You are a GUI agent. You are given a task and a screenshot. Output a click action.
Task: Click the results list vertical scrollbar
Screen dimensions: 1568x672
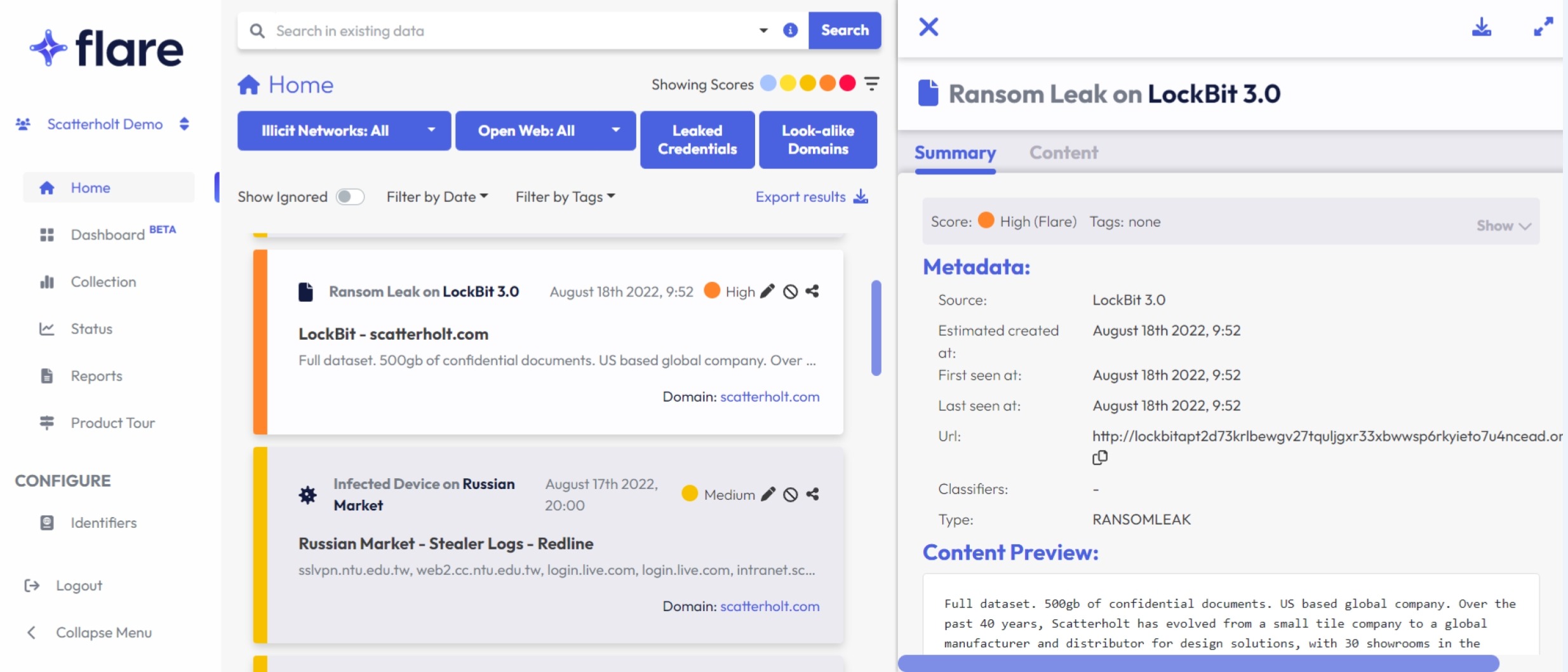tap(876, 328)
